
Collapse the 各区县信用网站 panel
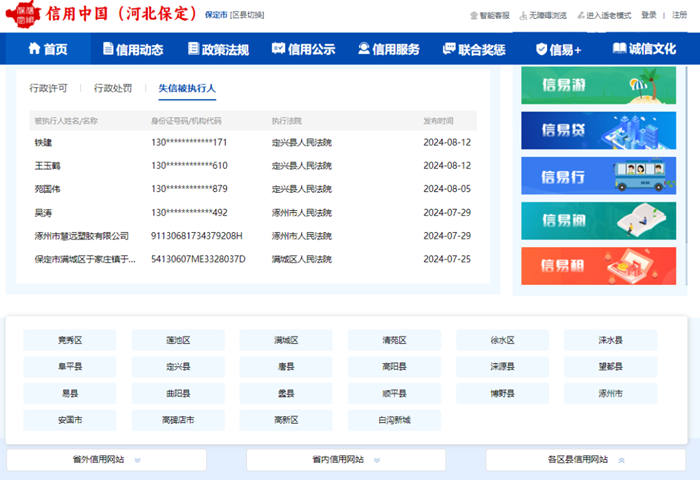click(585, 460)
